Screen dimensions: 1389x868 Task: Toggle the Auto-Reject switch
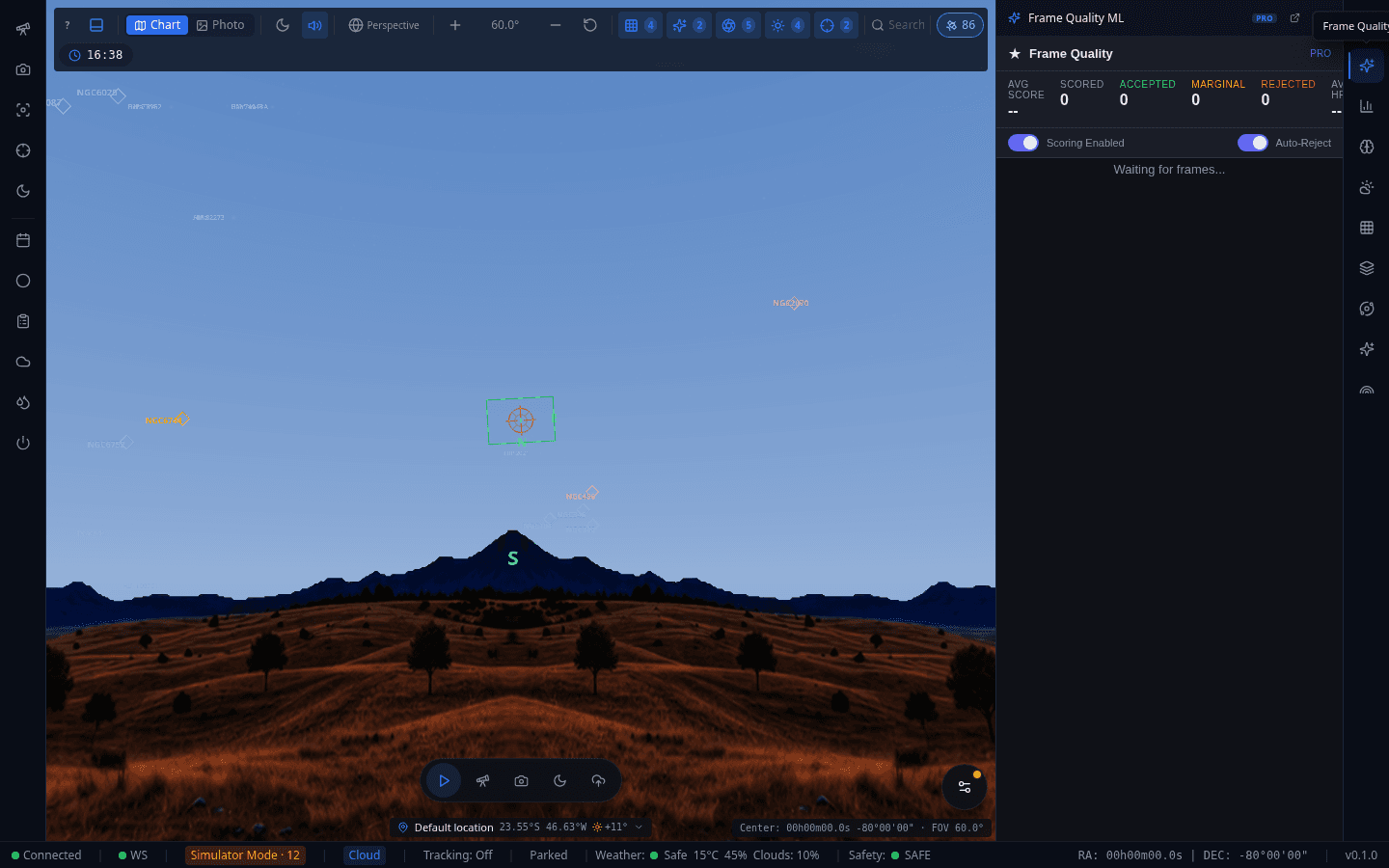[x=1253, y=143]
